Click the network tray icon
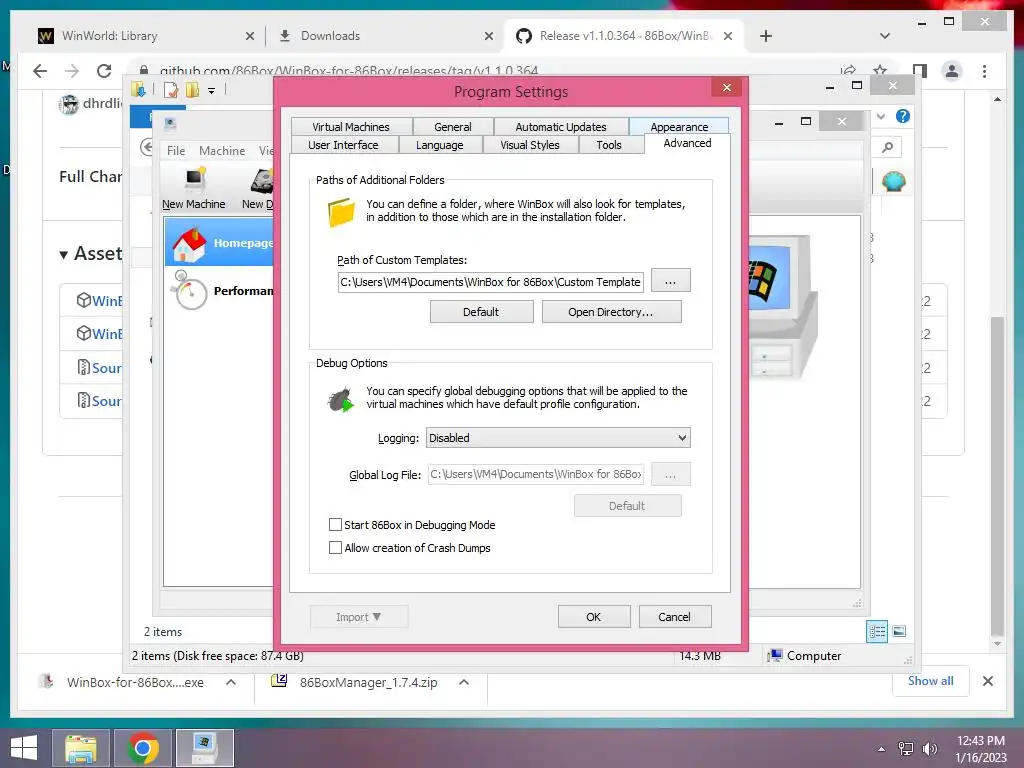This screenshot has height=768, width=1024. 906,749
